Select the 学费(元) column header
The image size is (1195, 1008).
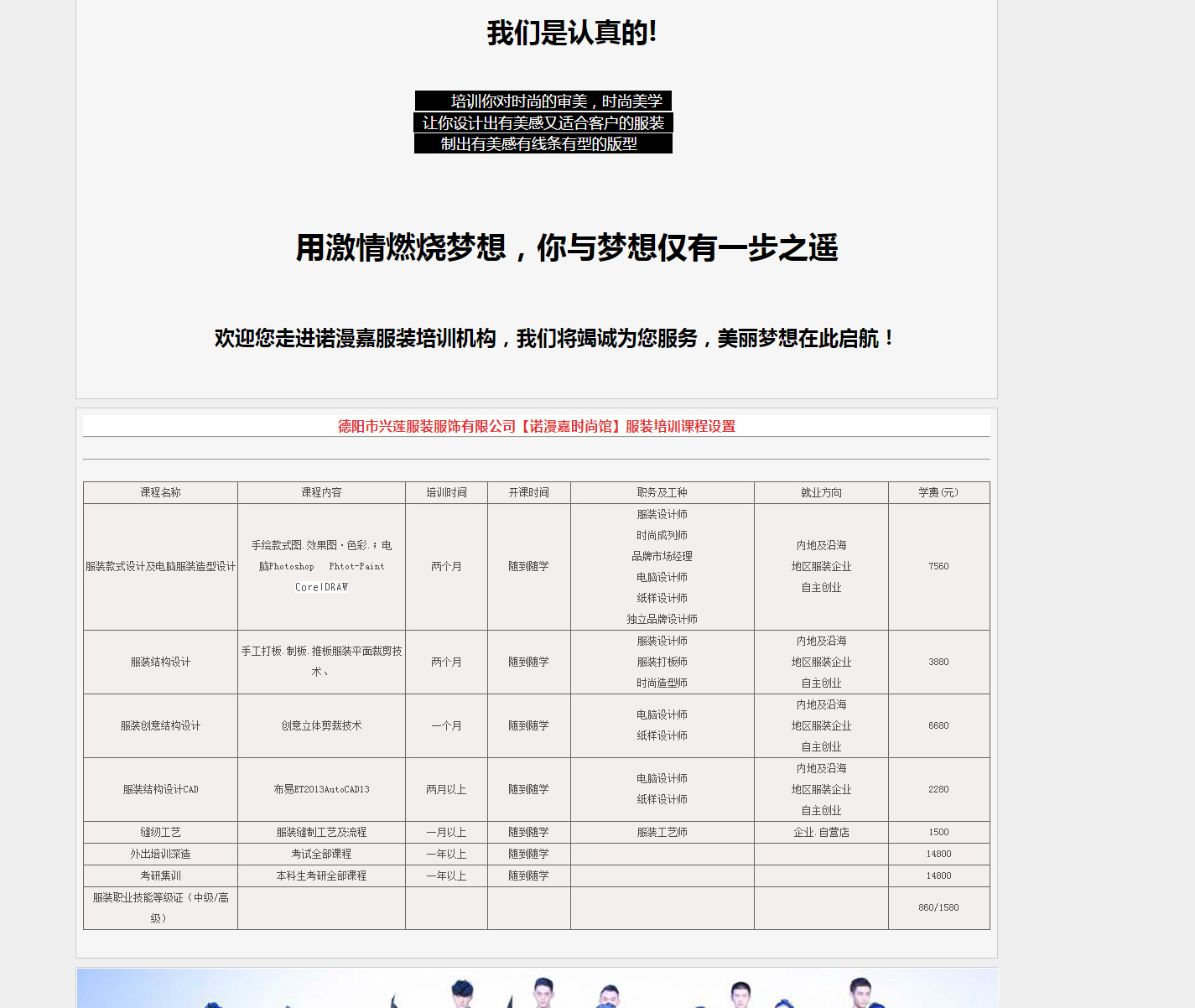938,493
